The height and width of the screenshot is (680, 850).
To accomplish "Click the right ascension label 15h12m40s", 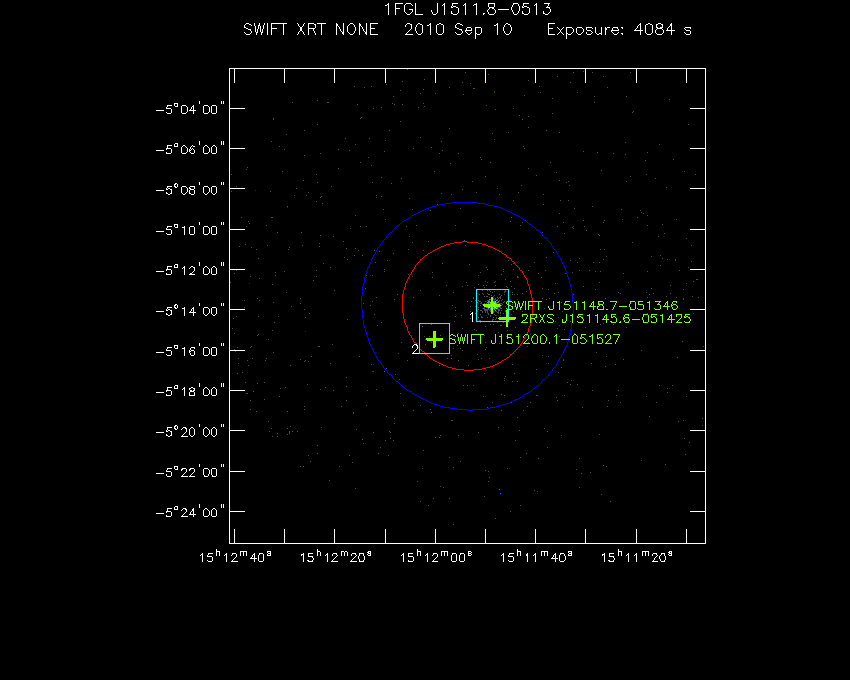I will pos(235,557).
